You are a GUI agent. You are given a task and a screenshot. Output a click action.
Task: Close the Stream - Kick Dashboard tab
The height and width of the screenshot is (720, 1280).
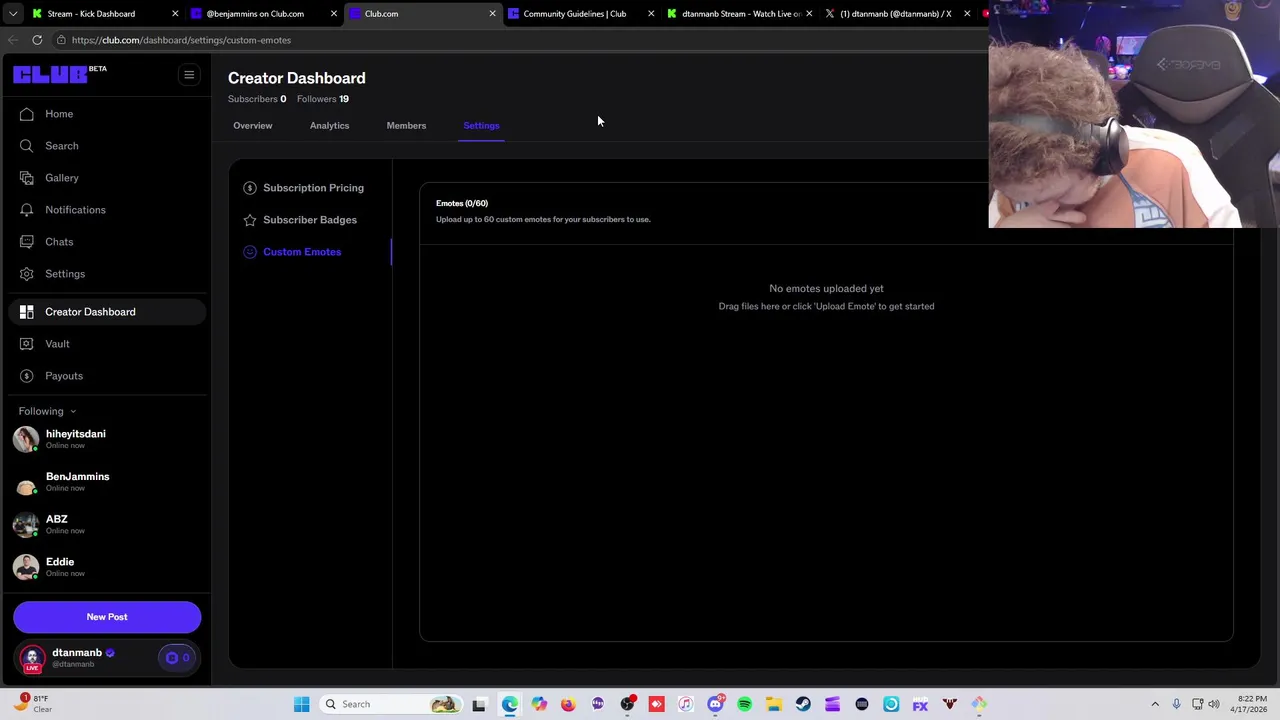pyautogui.click(x=175, y=14)
